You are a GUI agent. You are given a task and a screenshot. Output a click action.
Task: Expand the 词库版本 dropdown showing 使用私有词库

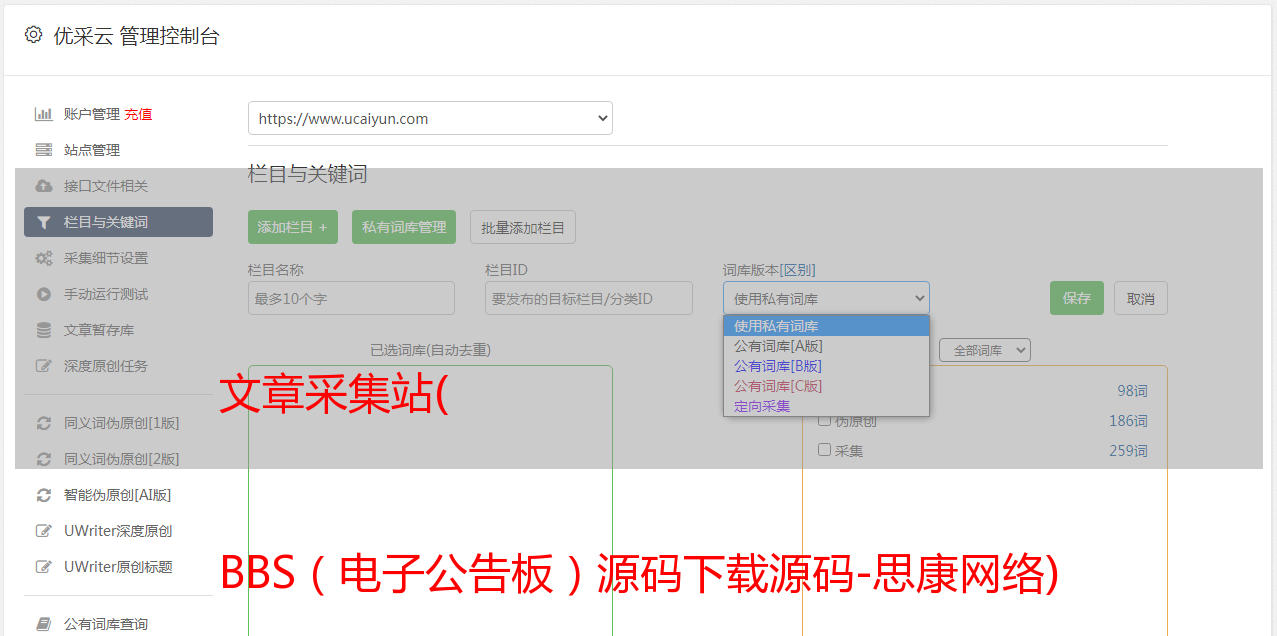tap(826, 298)
